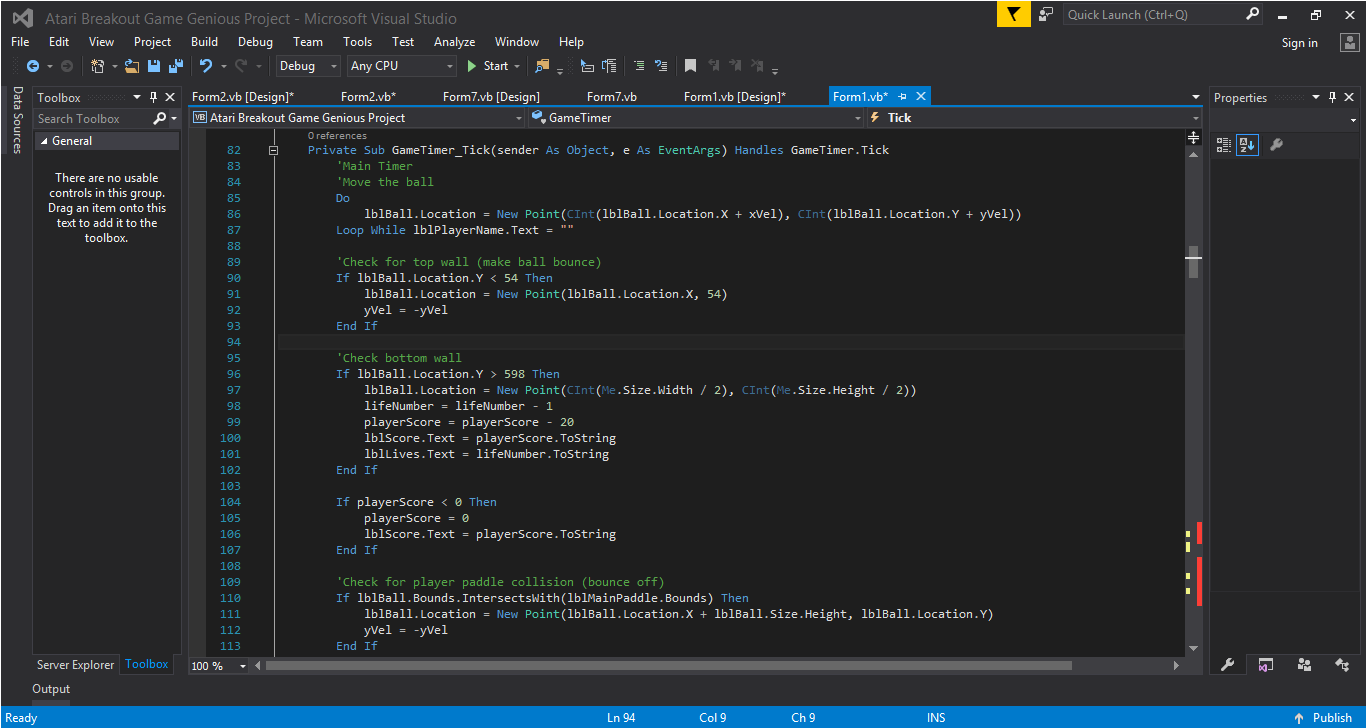Close the Toolbox panel

169,97
